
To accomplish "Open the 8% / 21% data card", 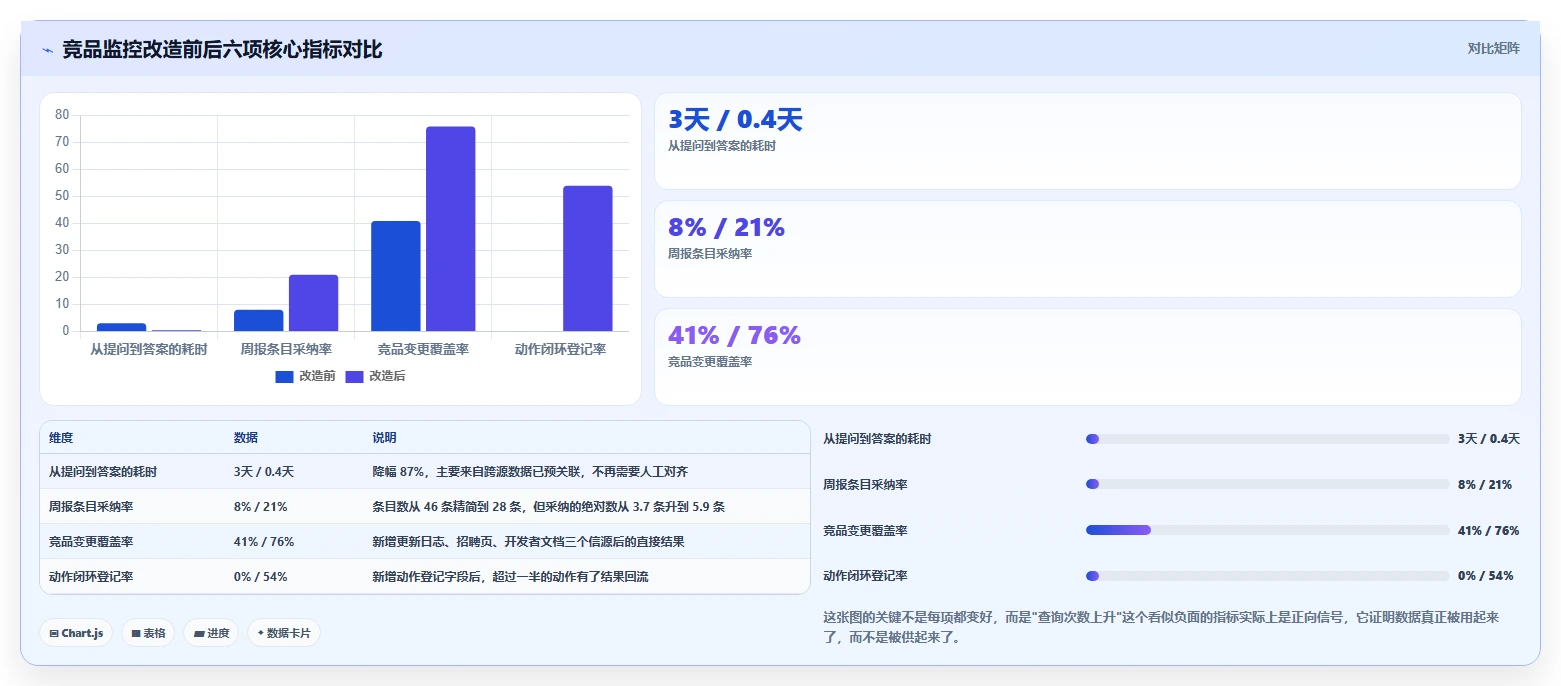I will pos(1087,249).
